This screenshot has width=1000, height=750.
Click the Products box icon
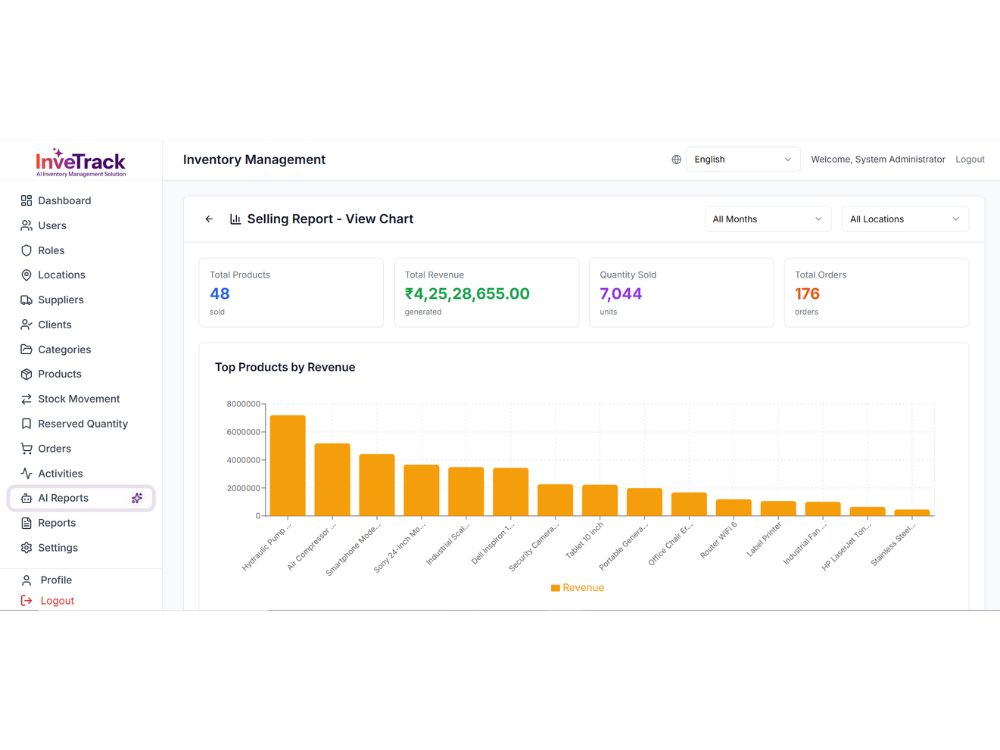(26, 374)
